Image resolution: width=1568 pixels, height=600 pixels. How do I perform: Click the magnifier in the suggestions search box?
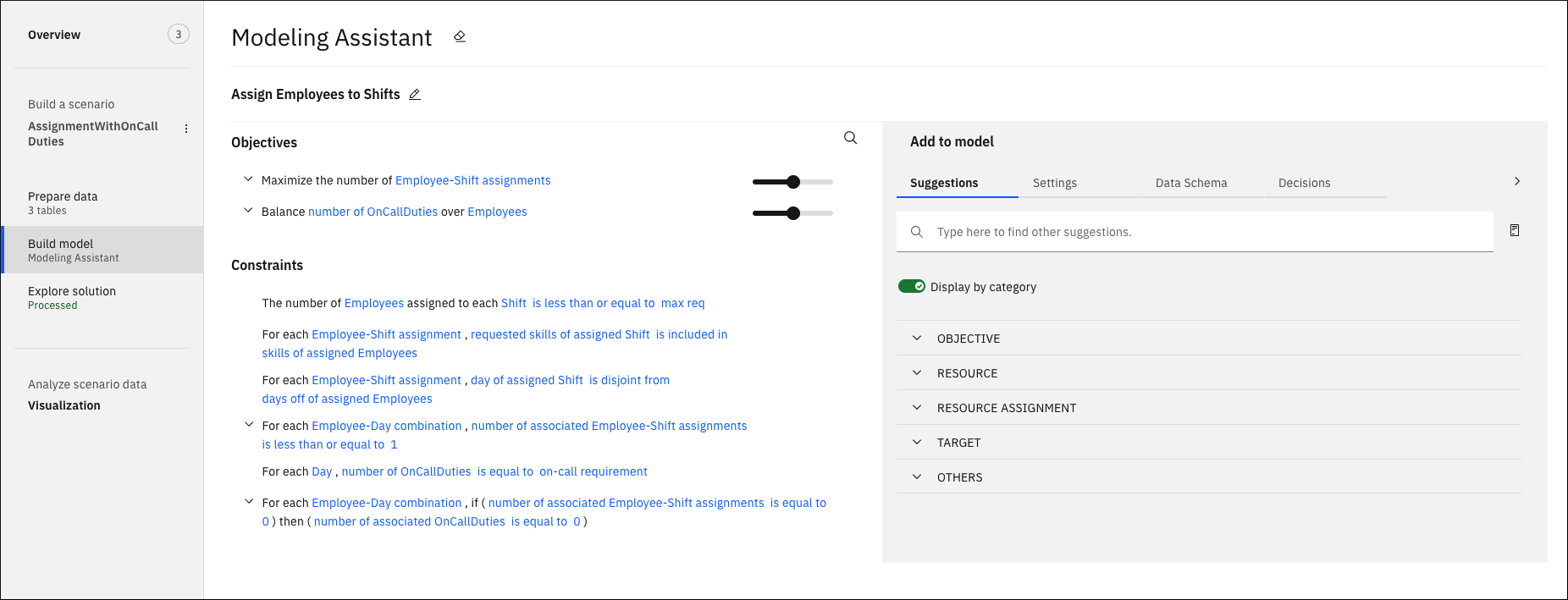(x=916, y=232)
